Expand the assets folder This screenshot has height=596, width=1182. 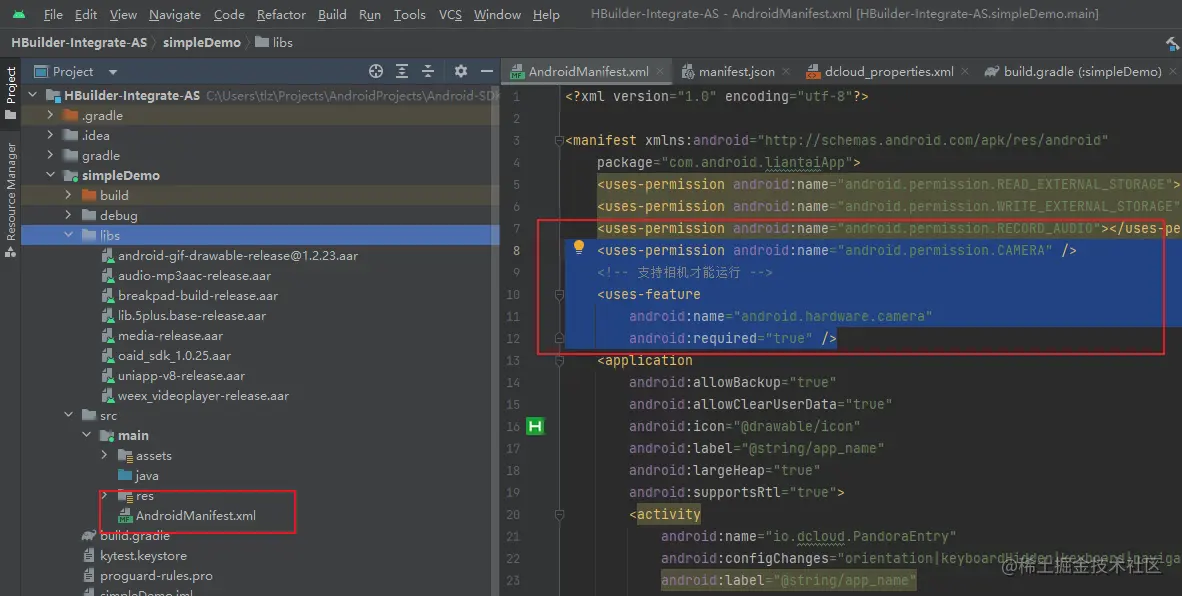click(105, 455)
